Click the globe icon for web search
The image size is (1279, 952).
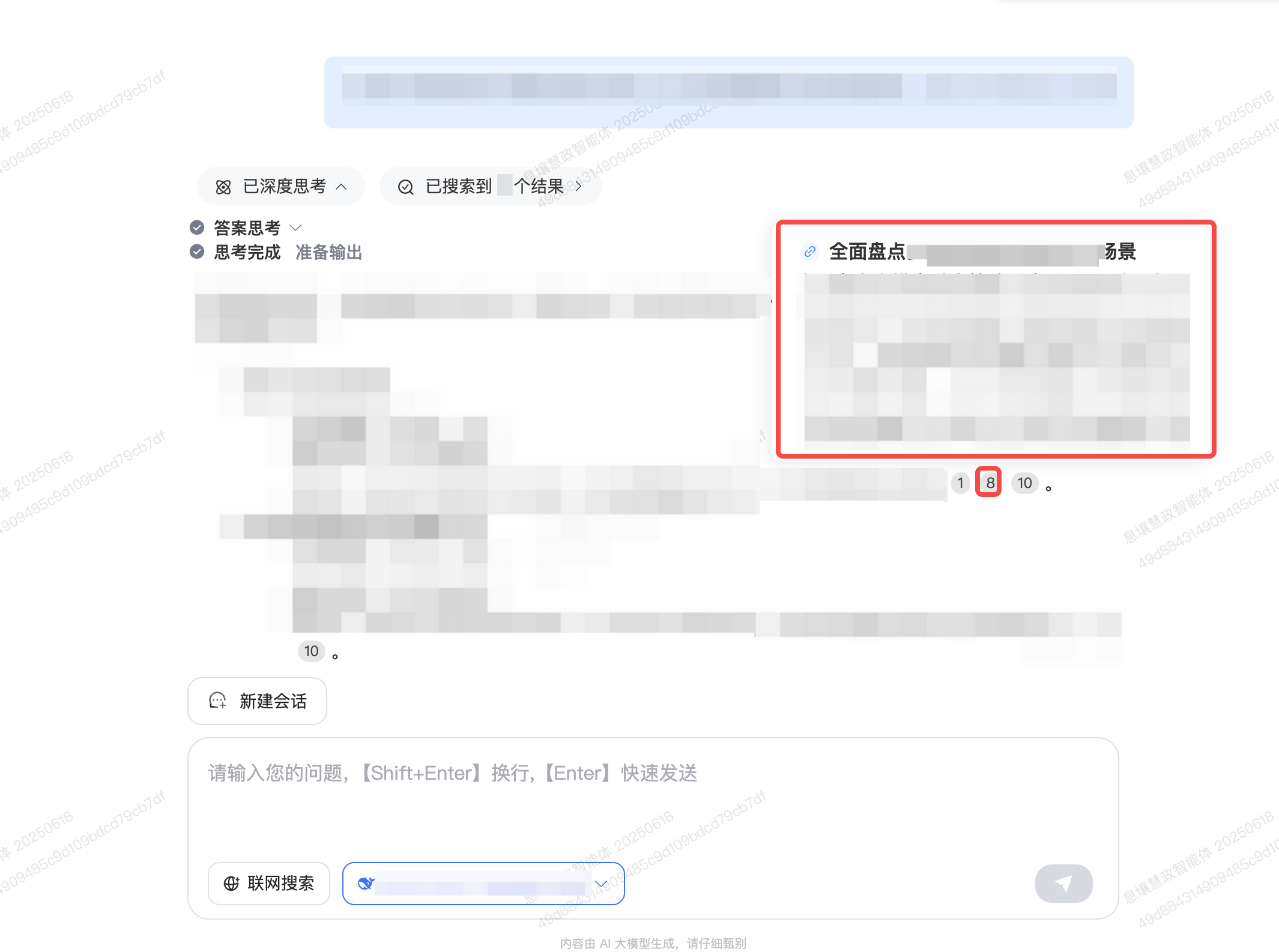pos(231,884)
